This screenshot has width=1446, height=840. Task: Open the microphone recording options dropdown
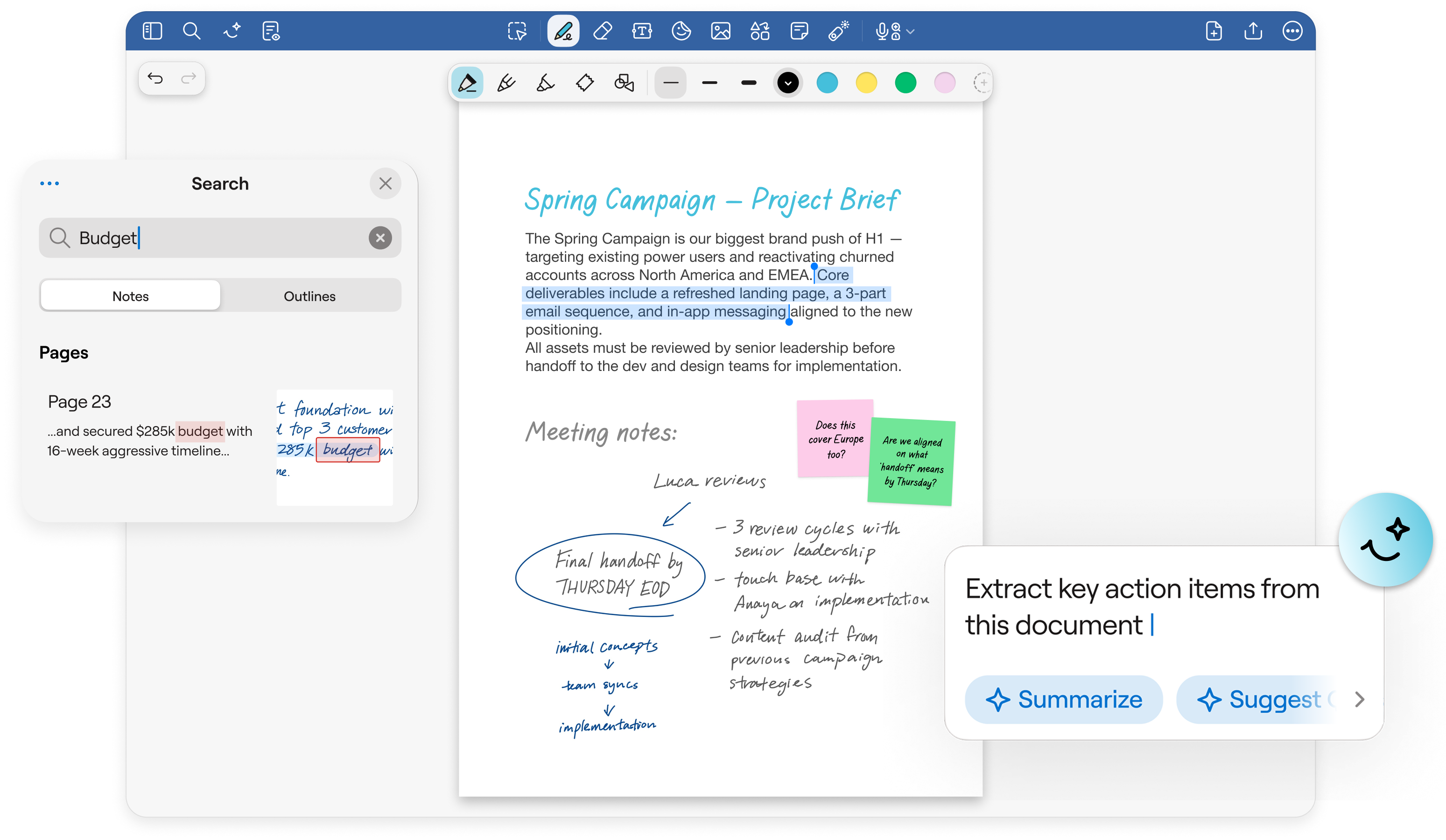pyautogui.click(x=911, y=32)
